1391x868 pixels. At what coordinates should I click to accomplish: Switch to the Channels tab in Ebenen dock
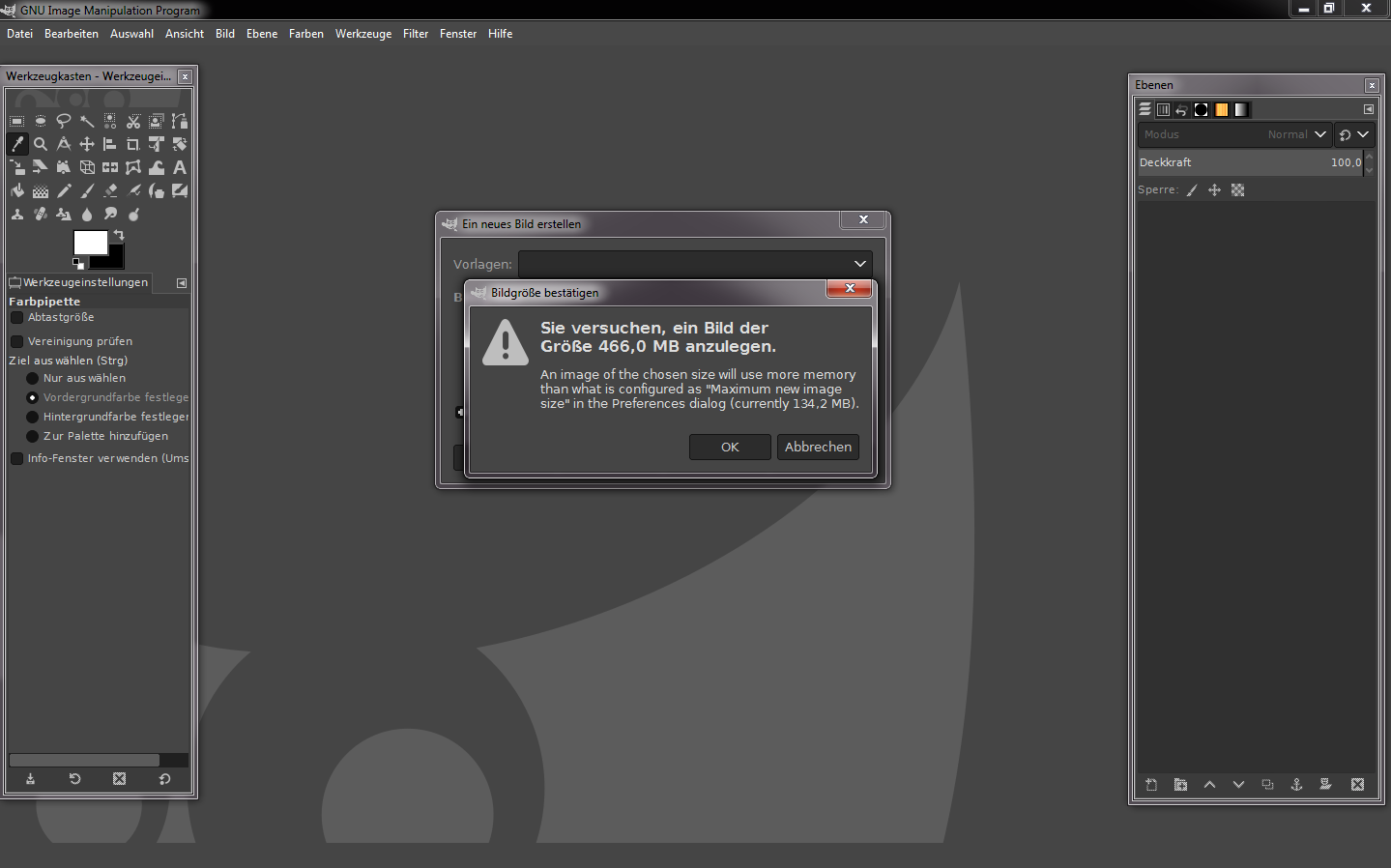tap(1163, 109)
